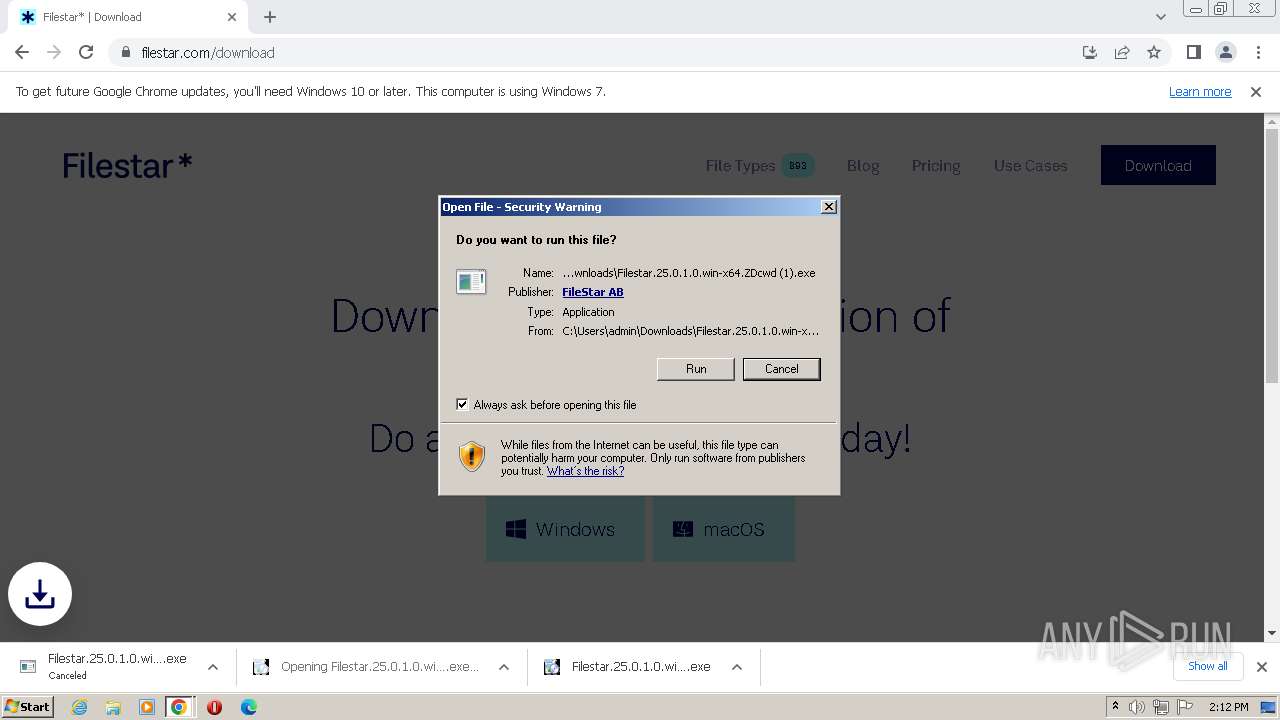Image resolution: width=1280 pixels, height=720 pixels.
Task: Go forward in browser history
Action: pyautogui.click(x=54, y=52)
